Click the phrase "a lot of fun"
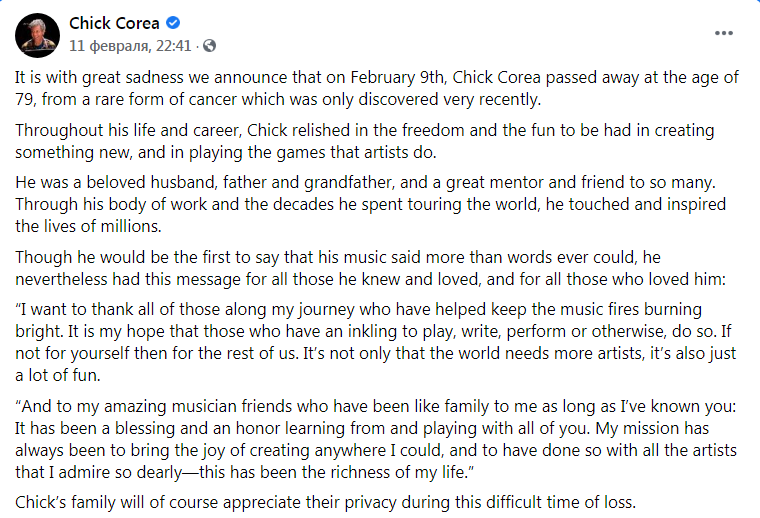The width and height of the screenshot is (760, 518). point(65,375)
